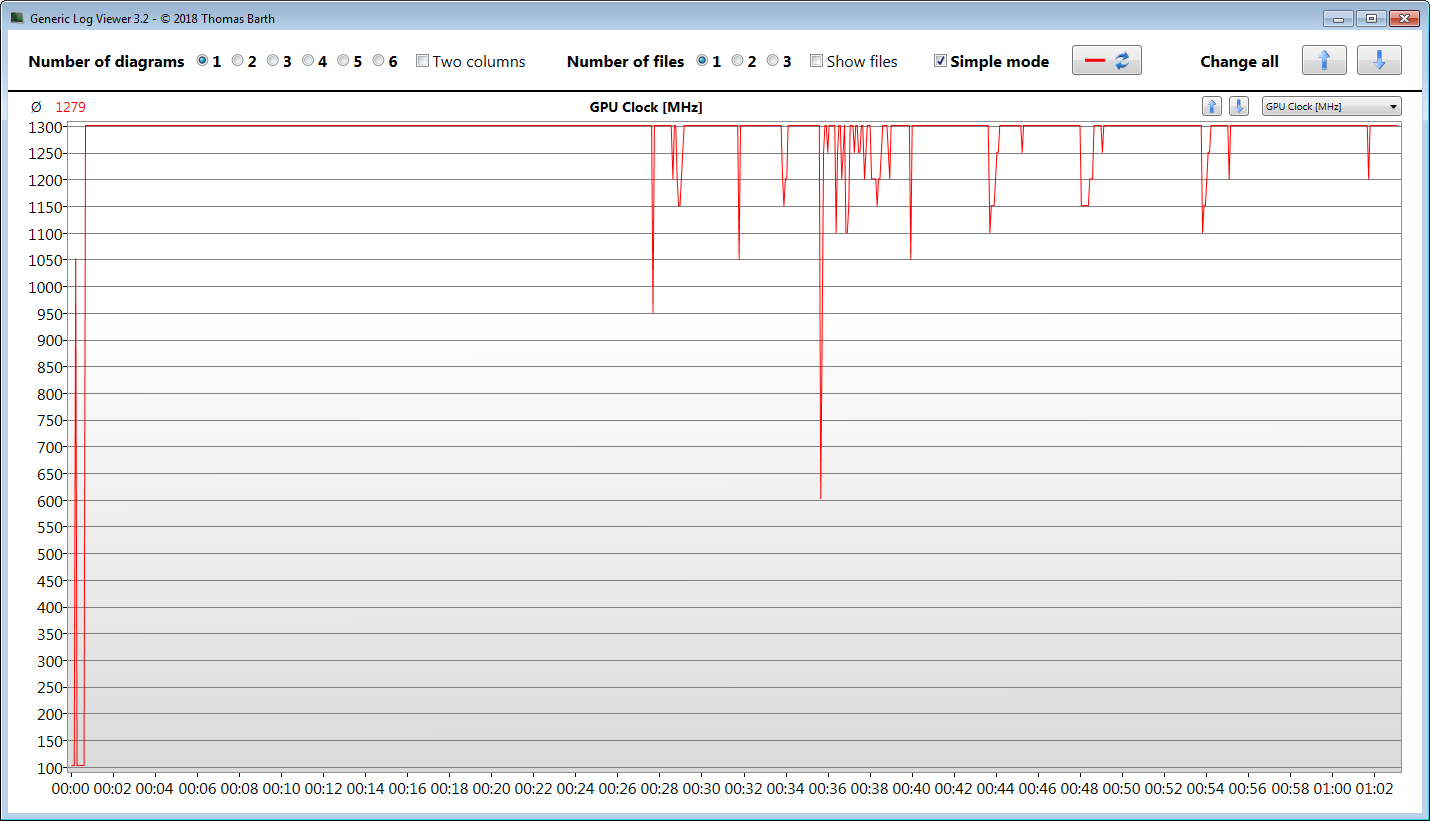Set number of diagrams to 5

point(343,61)
